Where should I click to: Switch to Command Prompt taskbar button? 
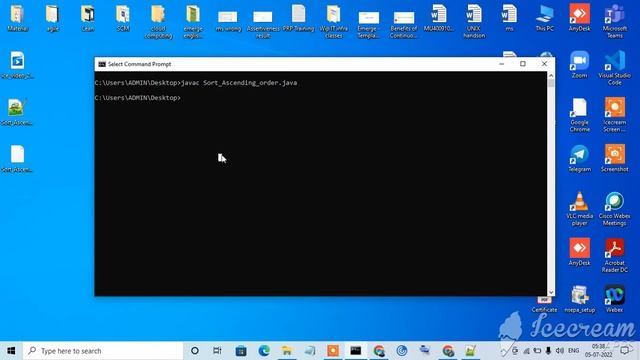pos(356,351)
